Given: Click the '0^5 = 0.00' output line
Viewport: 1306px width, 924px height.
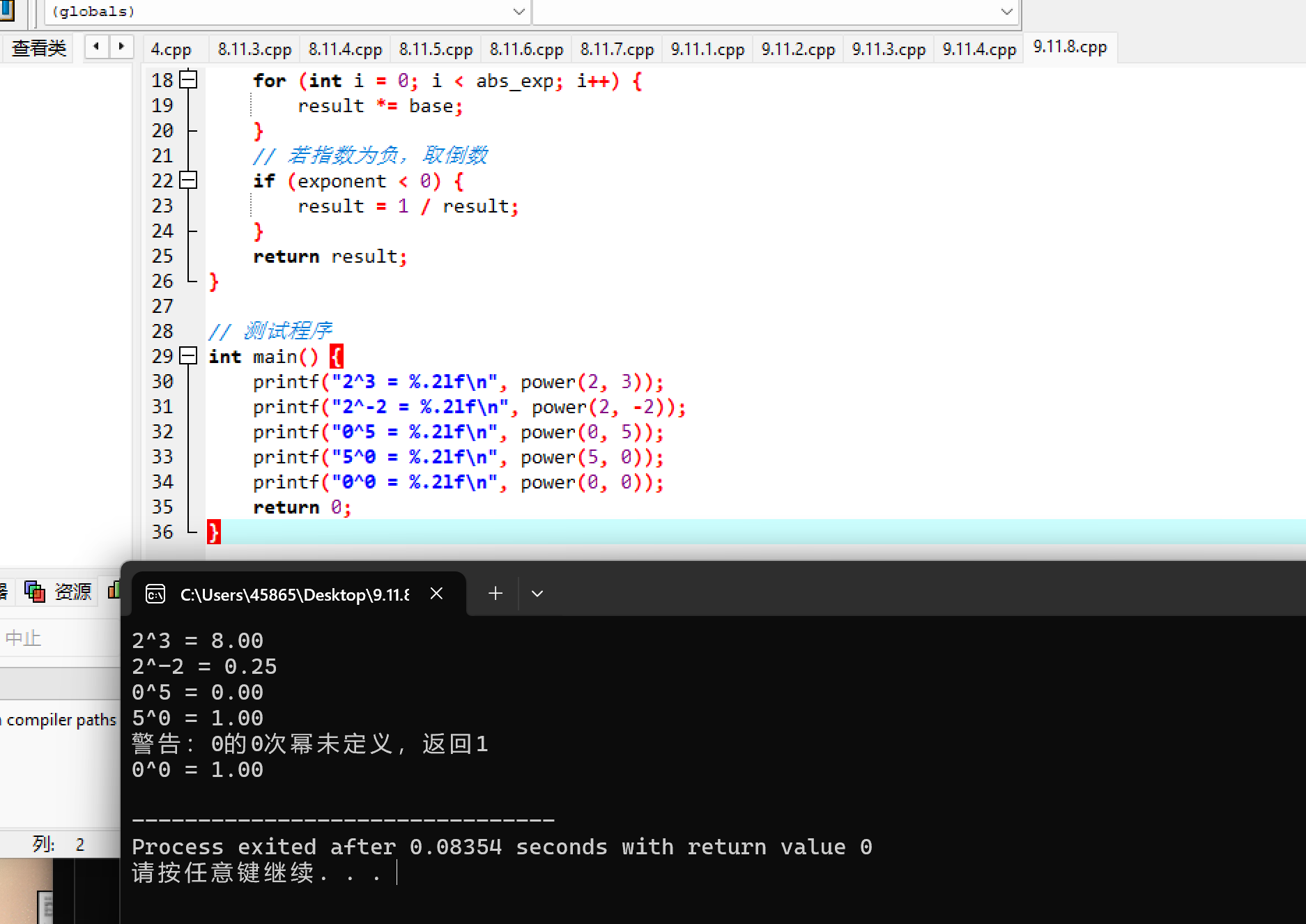Looking at the screenshot, I should [198, 693].
